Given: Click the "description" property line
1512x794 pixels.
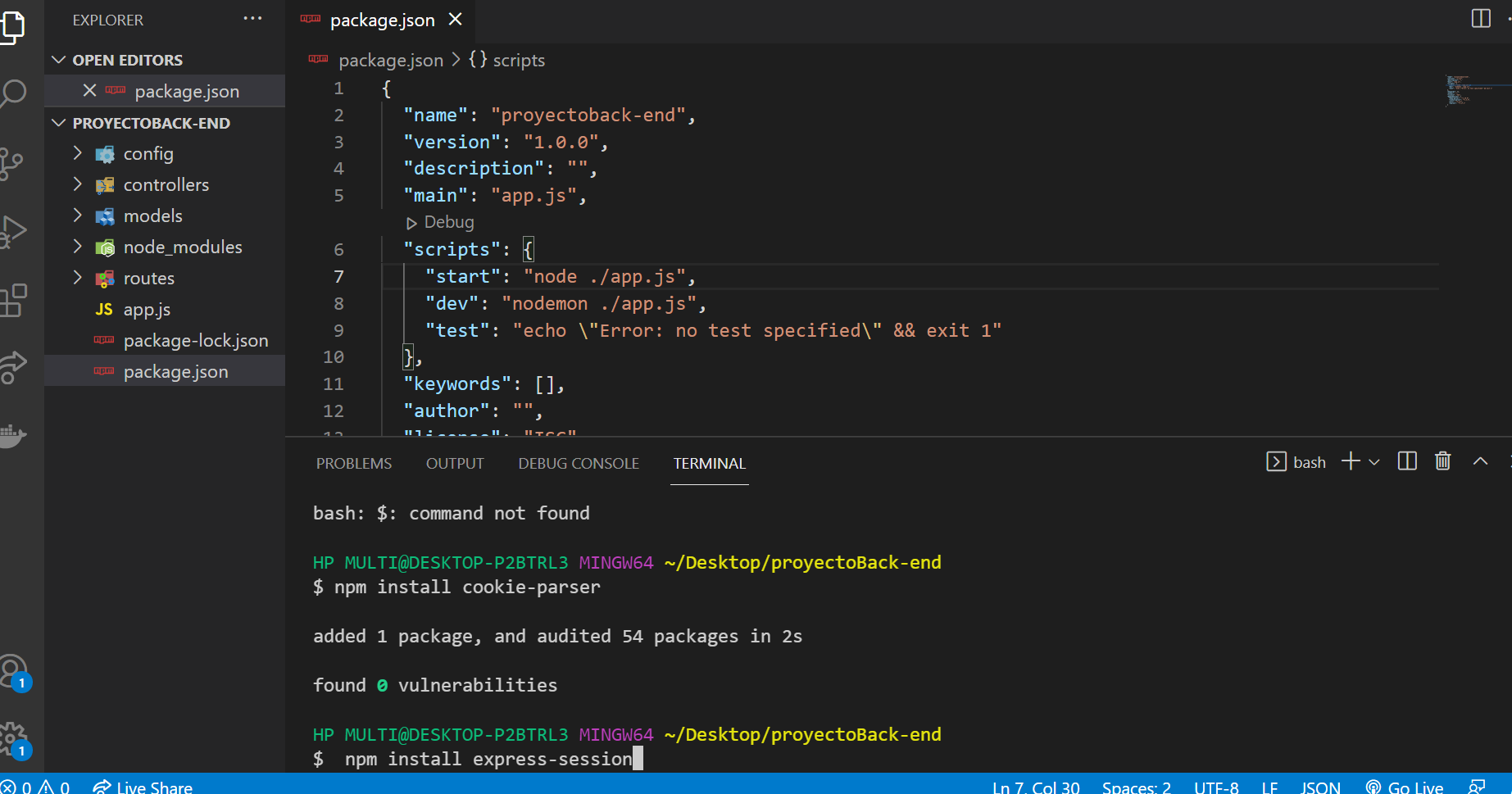Looking at the screenshot, I should [x=500, y=169].
